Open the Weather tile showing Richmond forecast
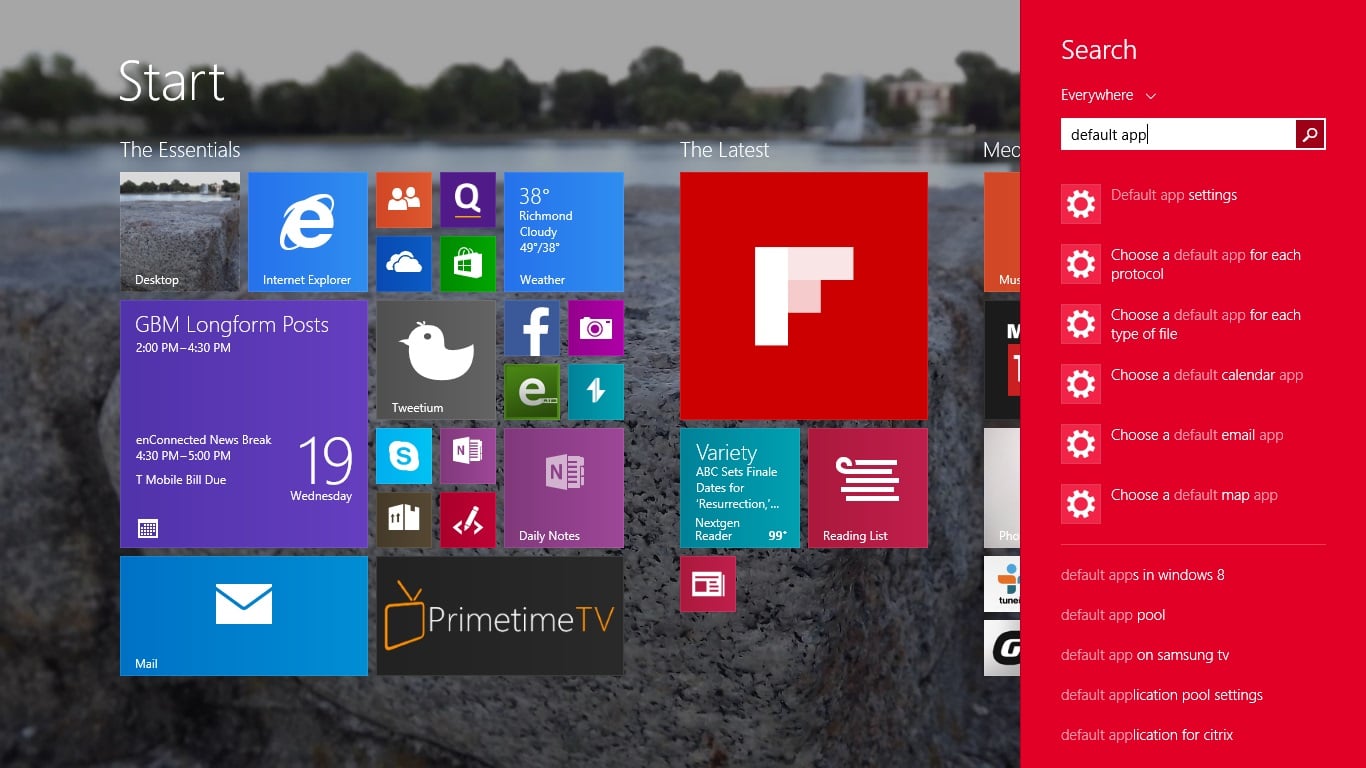 pos(563,232)
